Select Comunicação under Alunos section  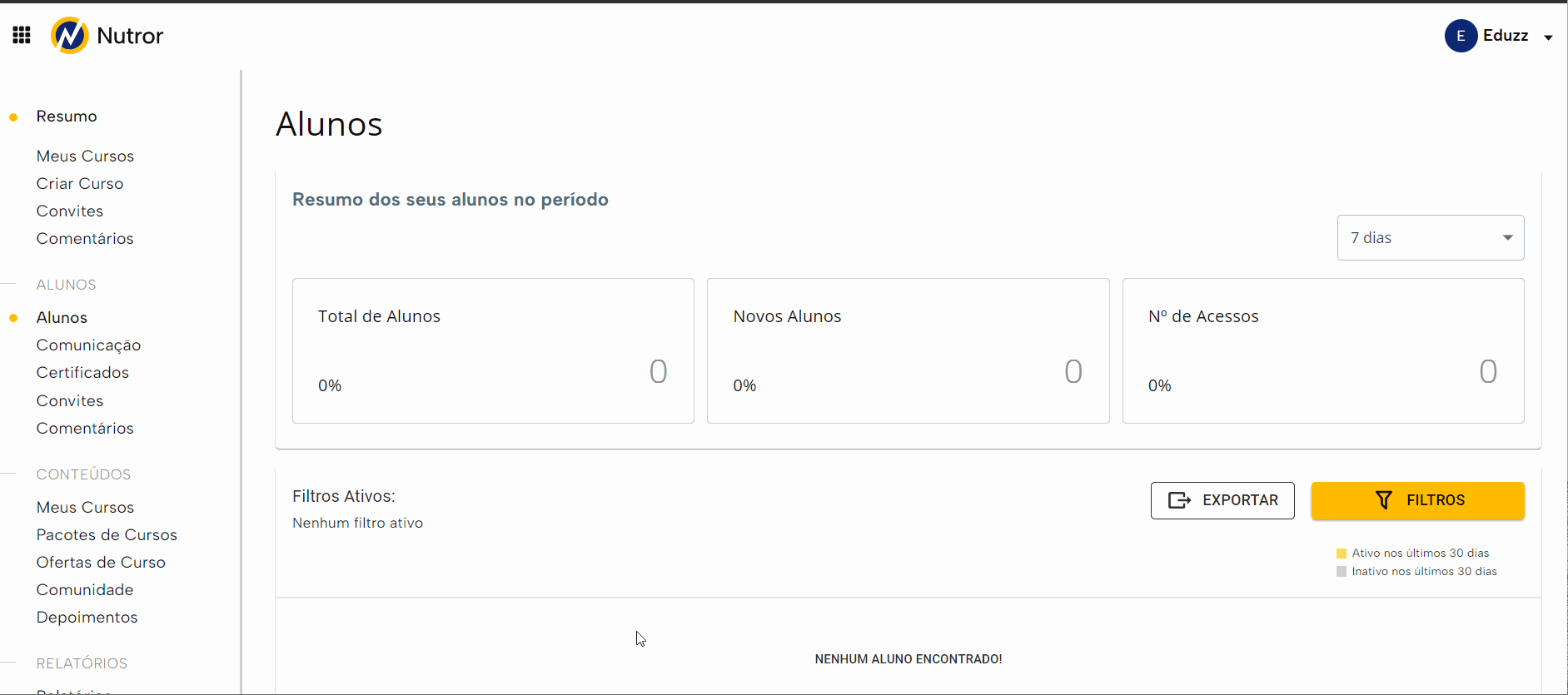[x=88, y=345]
